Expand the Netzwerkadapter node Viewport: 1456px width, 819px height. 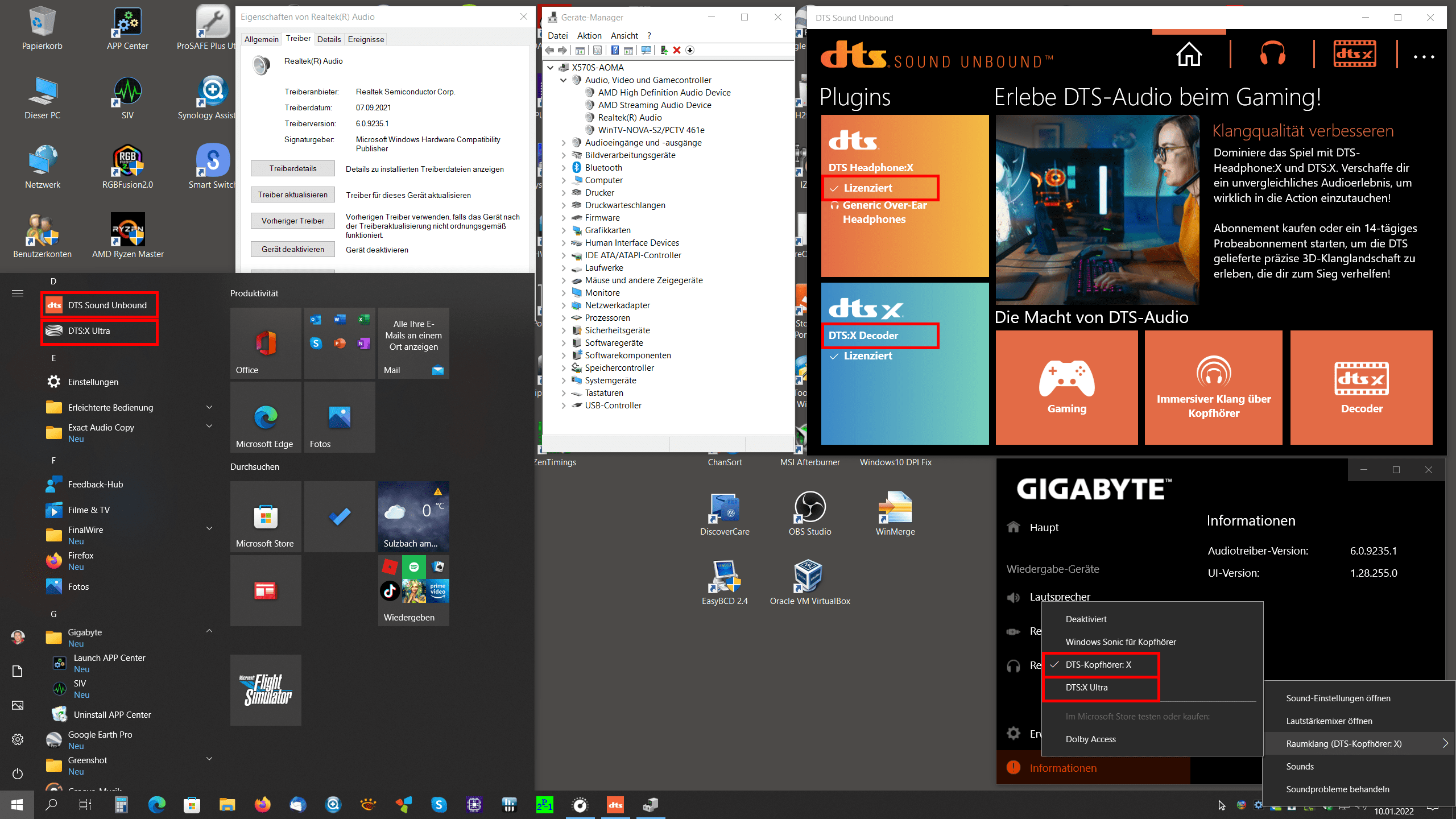[564, 305]
